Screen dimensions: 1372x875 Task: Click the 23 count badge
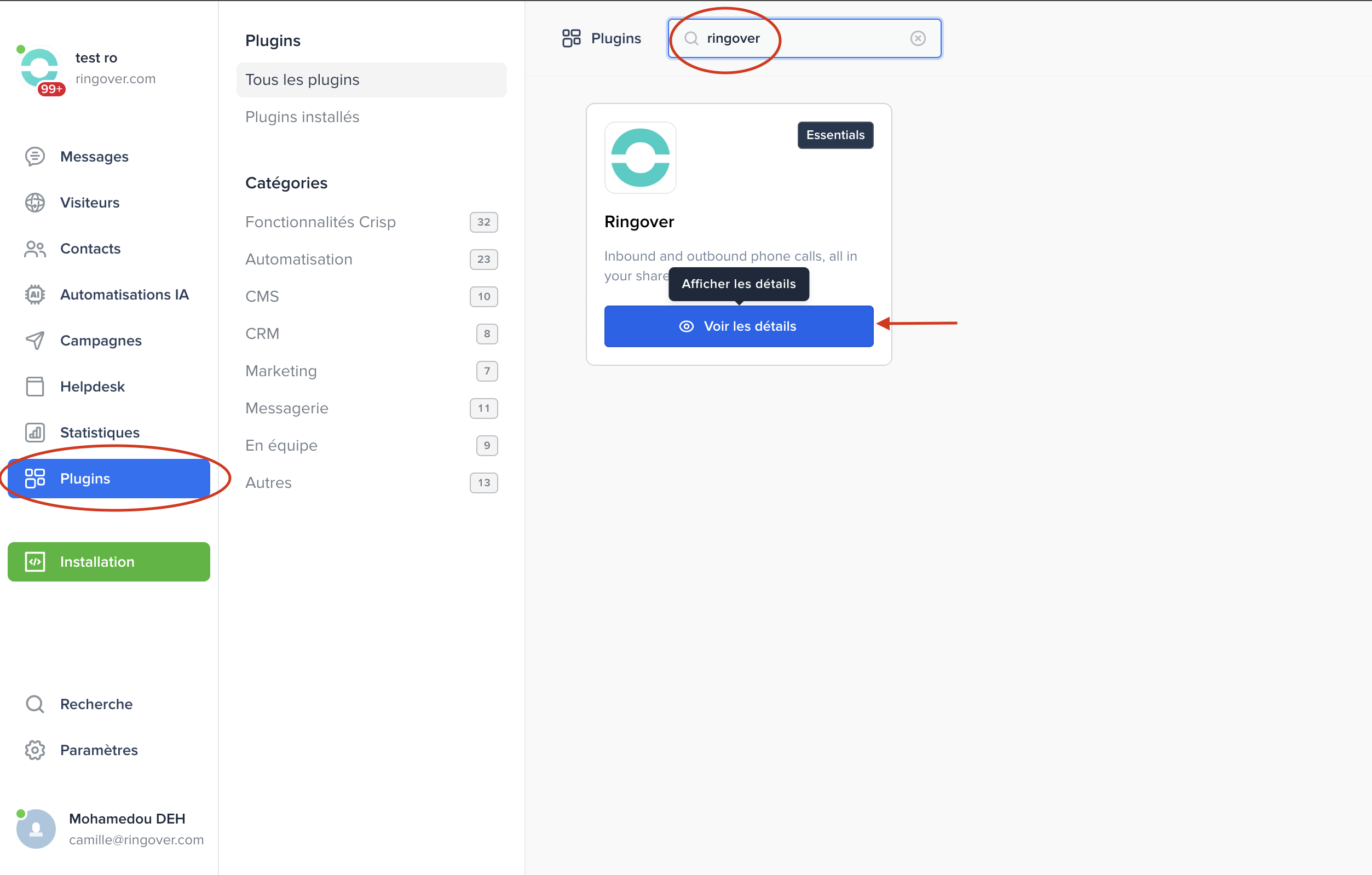pos(484,259)
